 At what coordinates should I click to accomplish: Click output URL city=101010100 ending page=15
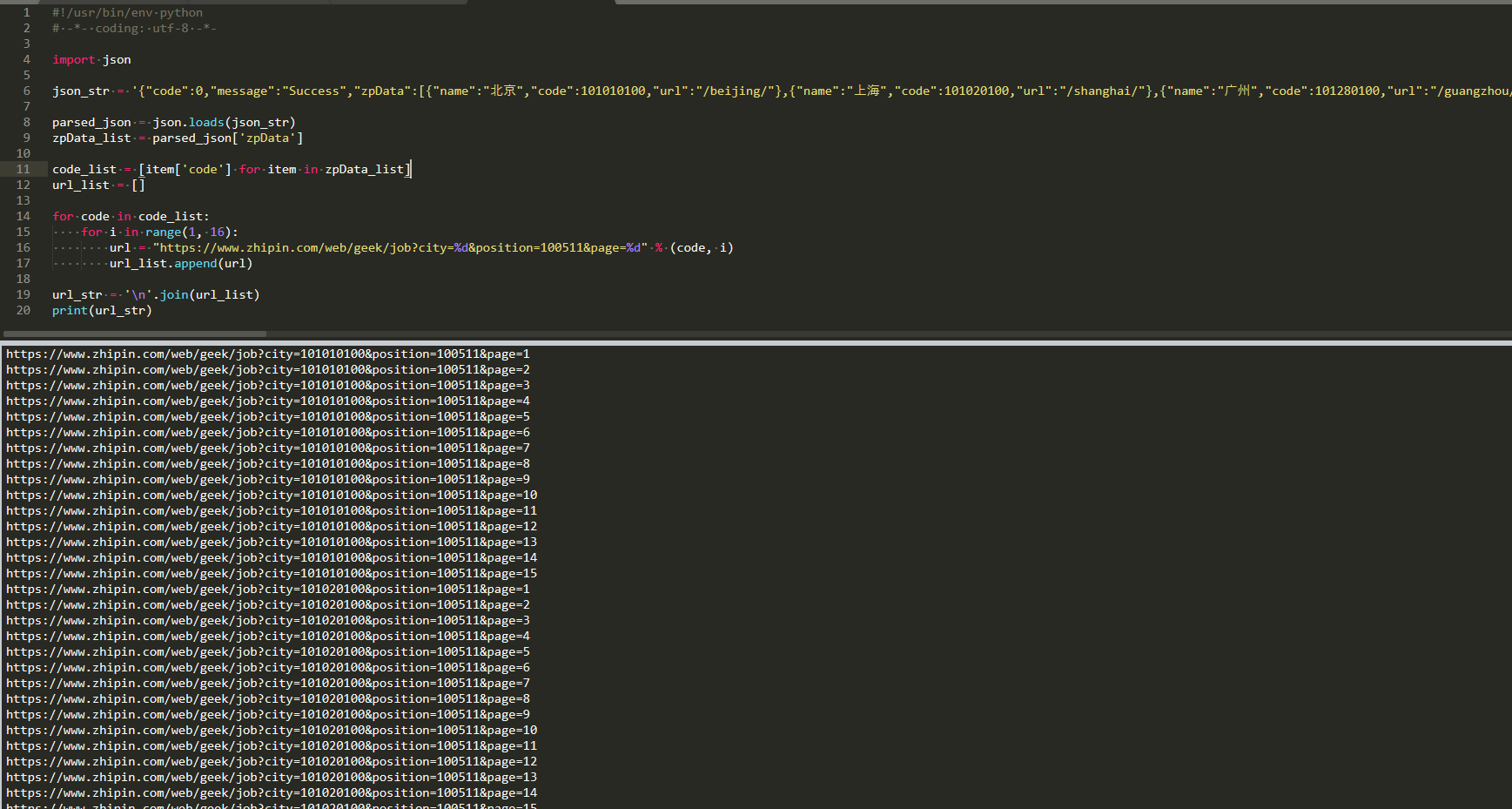click(272, 573)
